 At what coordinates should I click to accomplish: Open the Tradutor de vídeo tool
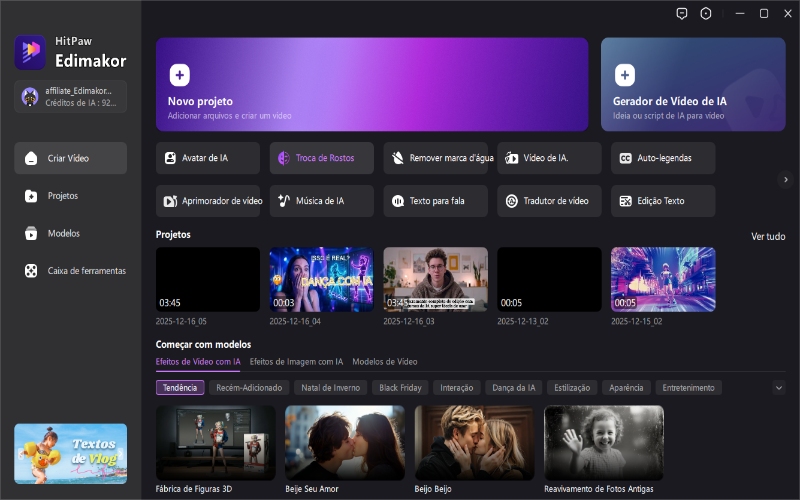(x=549, y=201)
